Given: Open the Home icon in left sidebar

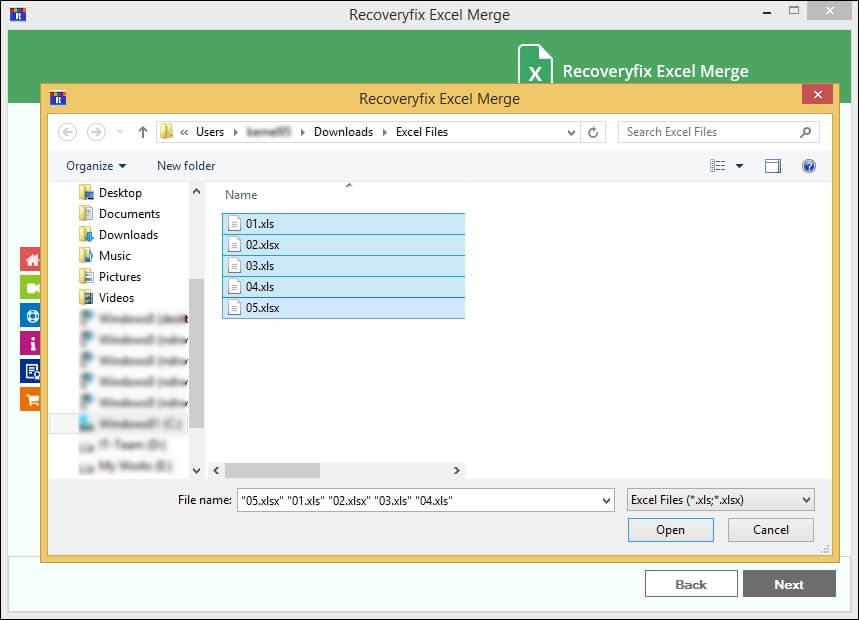Looking at the screenshot, I should pyautogui.click(x=31, y=260).
